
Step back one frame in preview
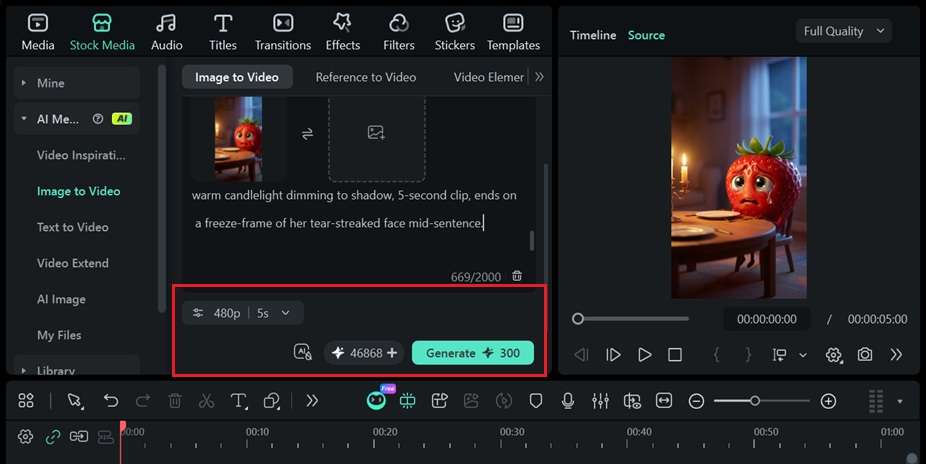tap(581, 354)
